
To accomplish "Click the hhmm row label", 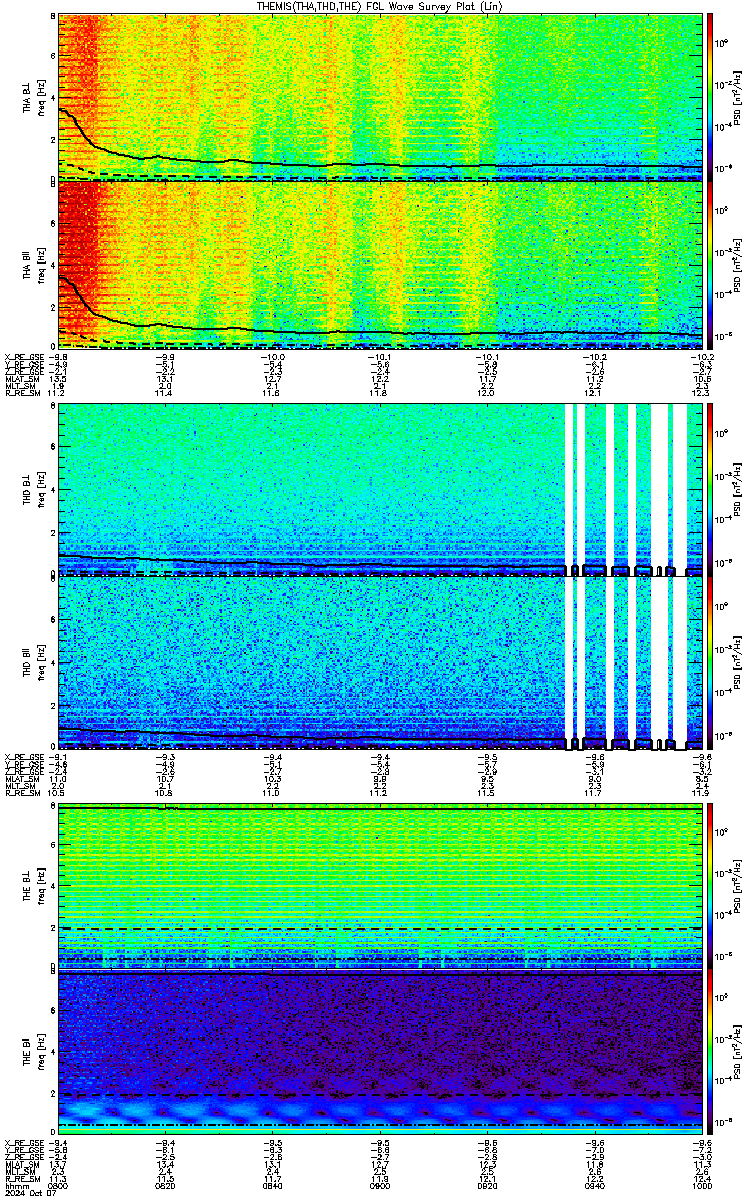I will coord(16,1186).
